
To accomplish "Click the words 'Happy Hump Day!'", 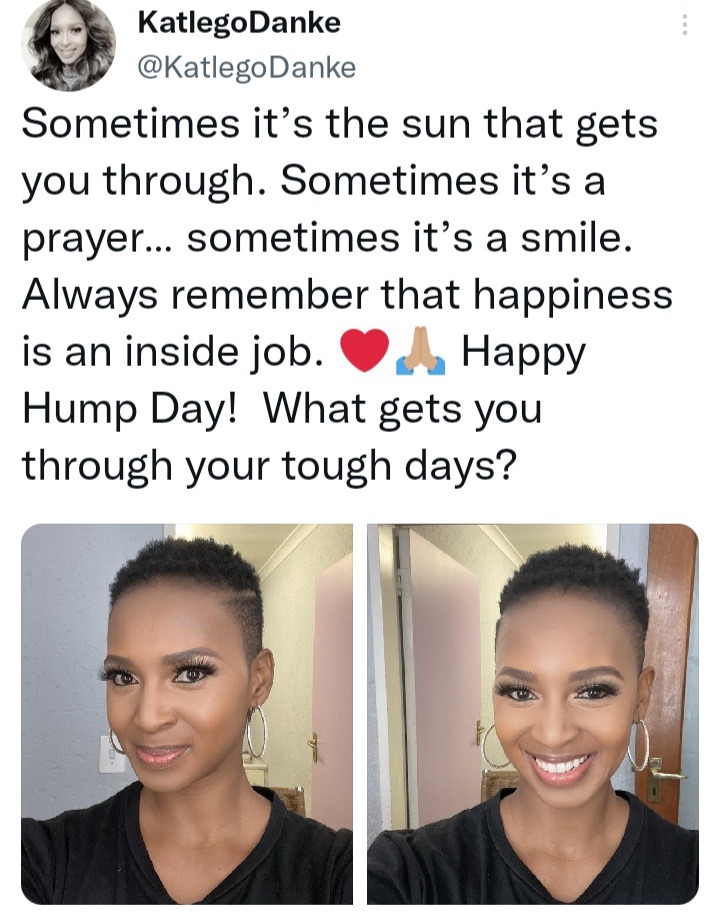I will (x=305, y=381).
